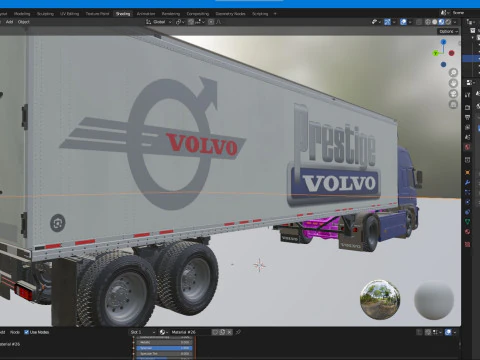Open the Material properties tab
Viewport: 480px width, 360px height.
click(467, 231)
